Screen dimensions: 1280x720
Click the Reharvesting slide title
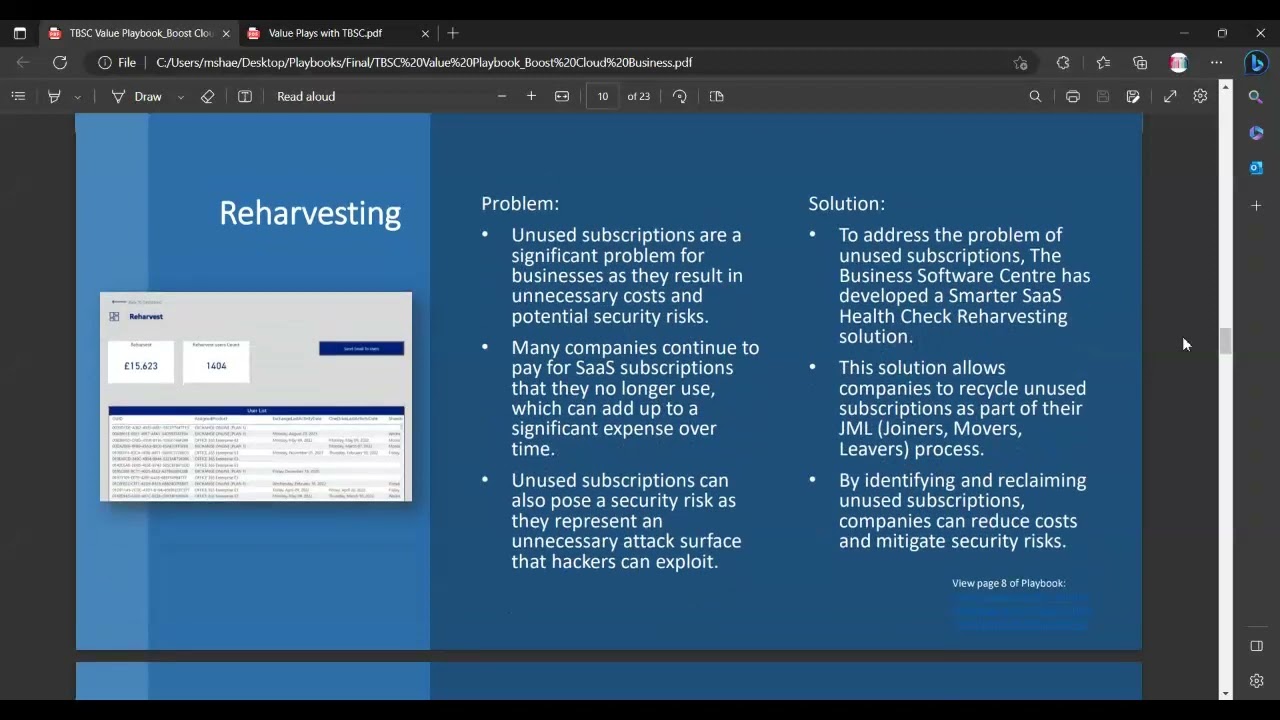click(310, 213)
